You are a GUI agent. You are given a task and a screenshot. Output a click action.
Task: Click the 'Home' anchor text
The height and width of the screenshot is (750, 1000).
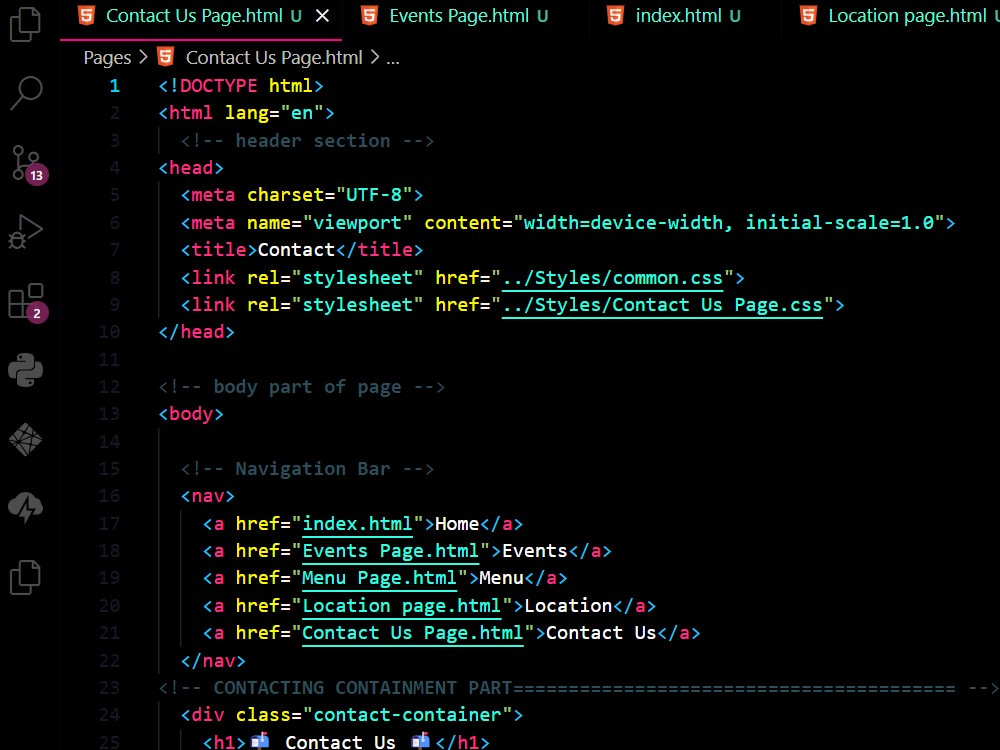[457, 524]
